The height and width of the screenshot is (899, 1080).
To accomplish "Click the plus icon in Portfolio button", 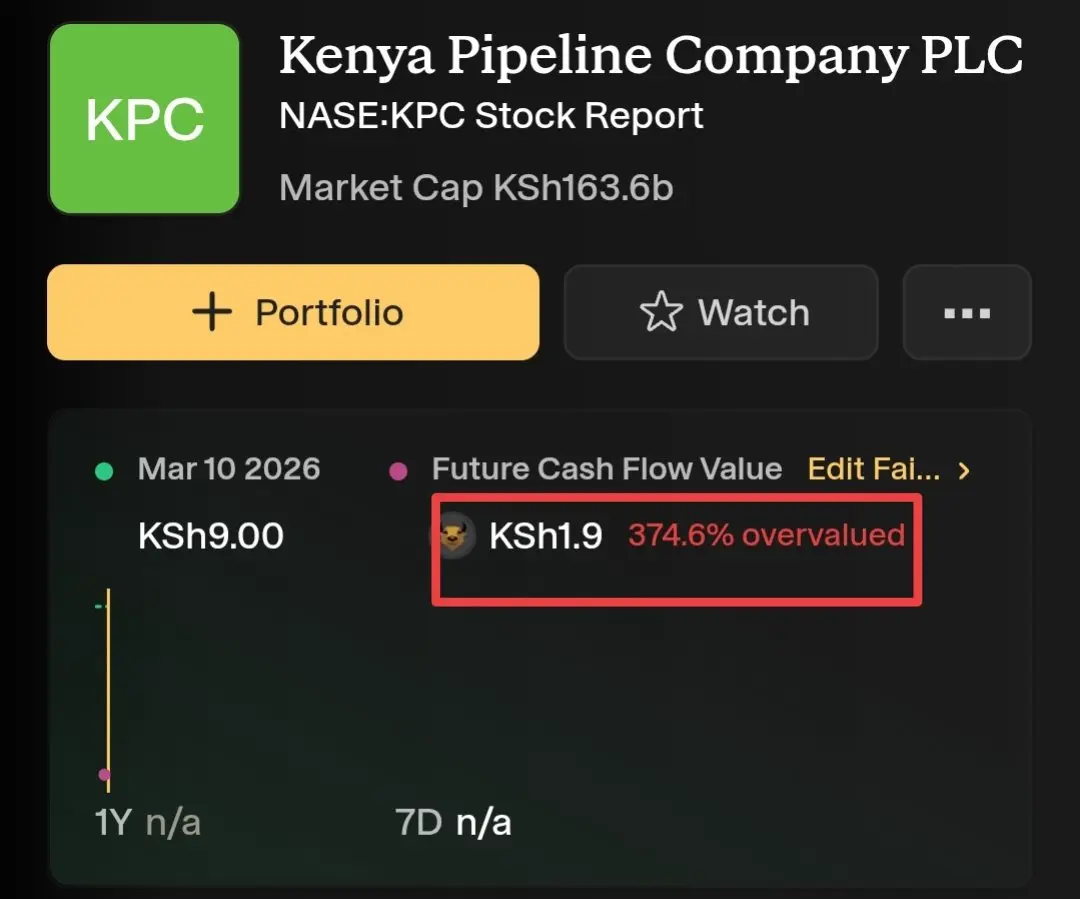I will (x=212, y=312).
